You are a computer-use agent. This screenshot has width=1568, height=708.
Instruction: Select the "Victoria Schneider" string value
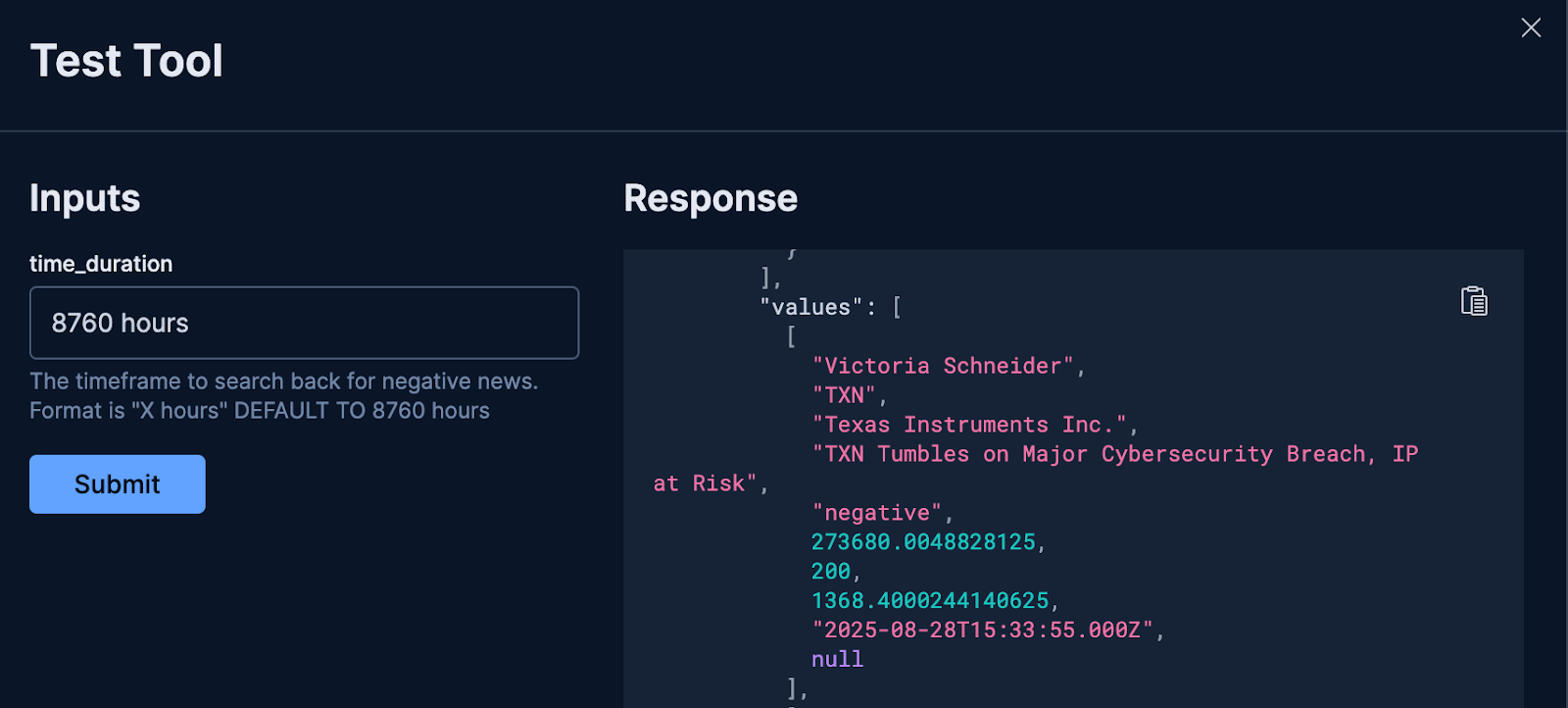pos(943,366)
